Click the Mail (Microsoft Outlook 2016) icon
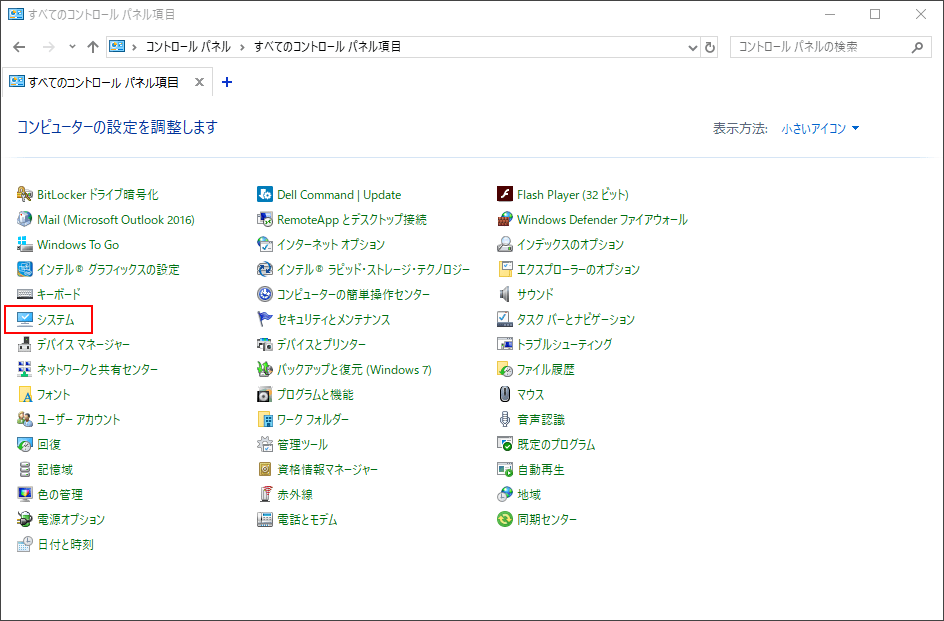Viewport: 944px width, 621px height. [25, 219]
